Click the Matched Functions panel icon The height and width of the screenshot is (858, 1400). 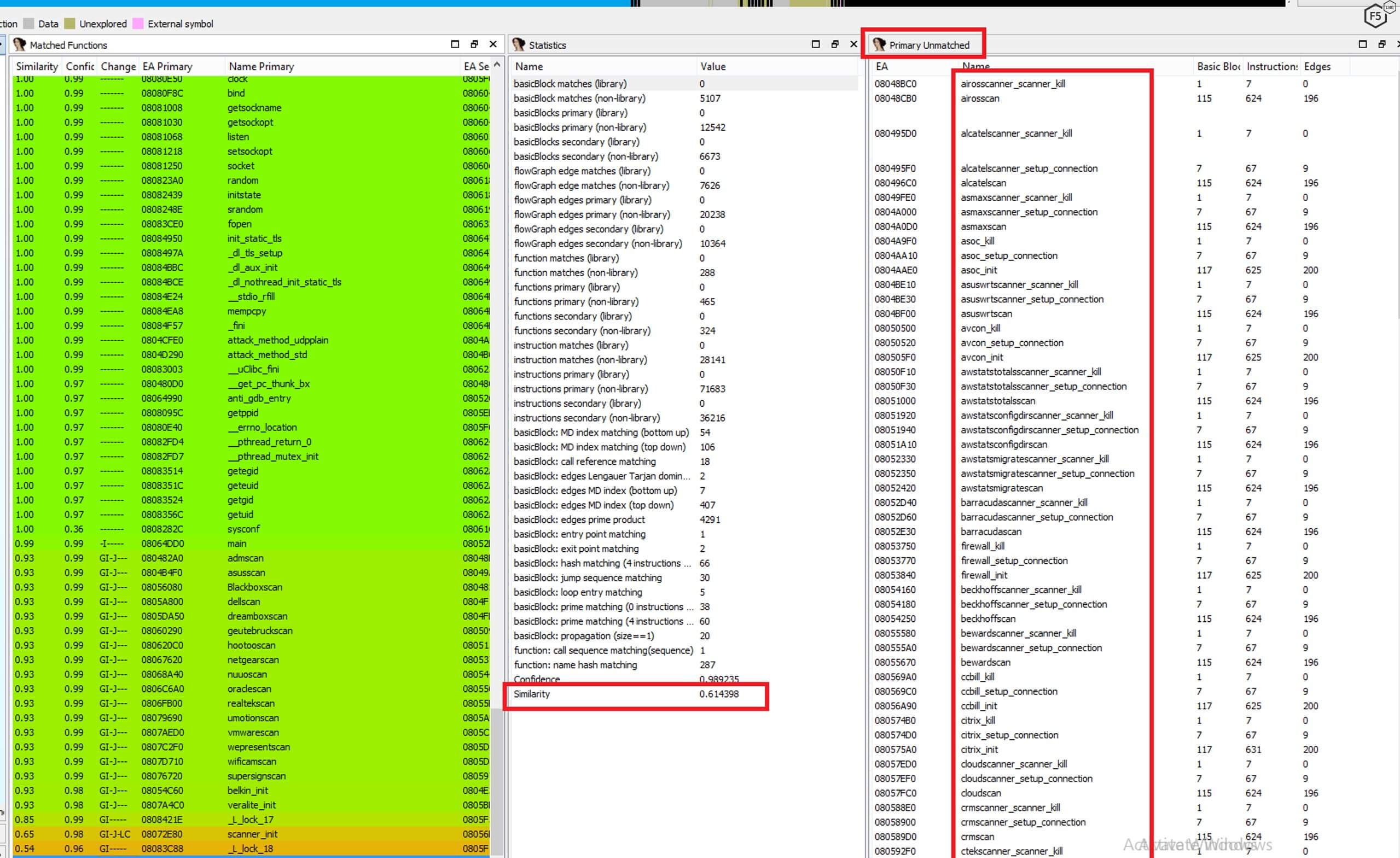click(20, 45)
